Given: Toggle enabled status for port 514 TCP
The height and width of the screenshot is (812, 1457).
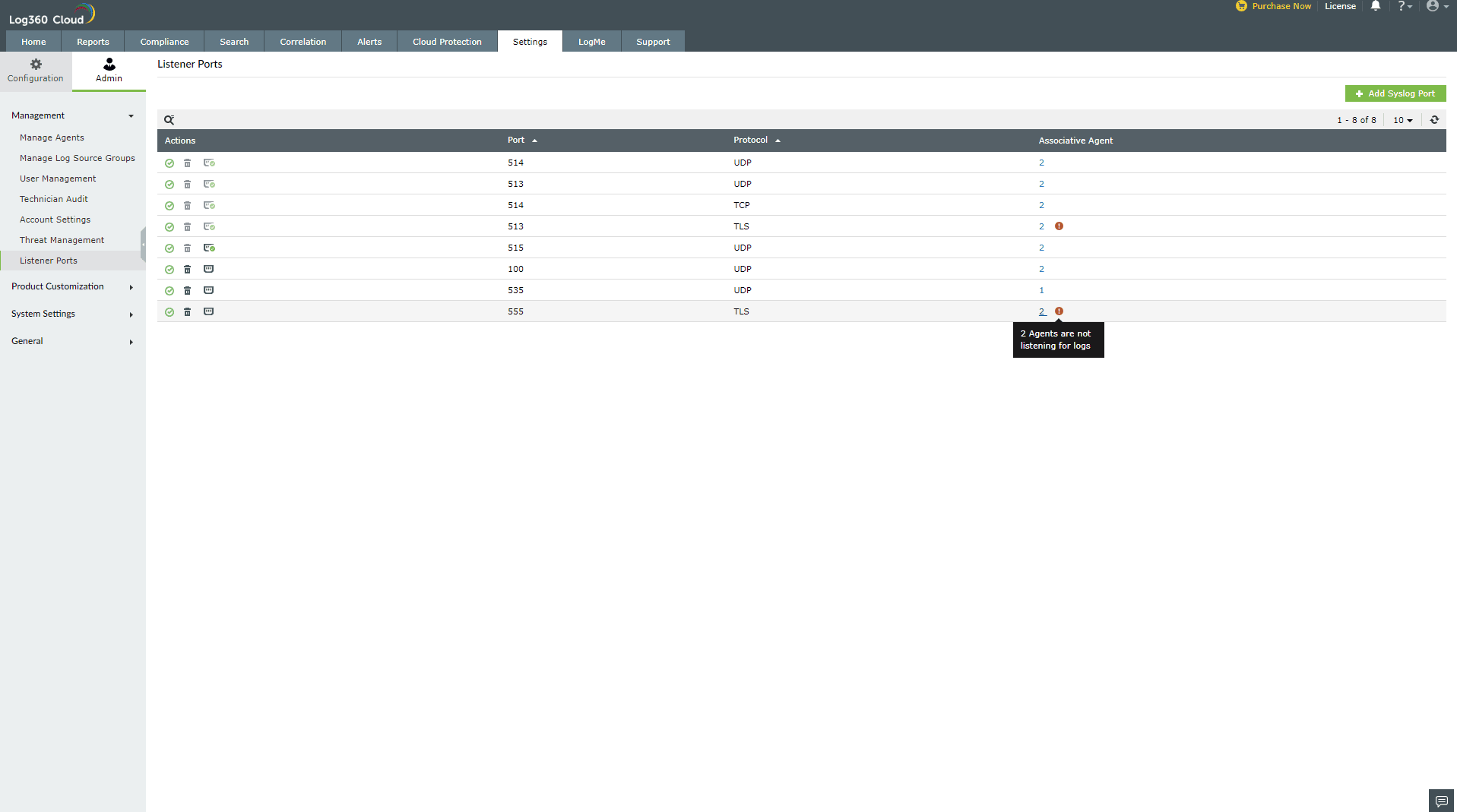Looking at the screenshot, I should click(x=169, y=206).
